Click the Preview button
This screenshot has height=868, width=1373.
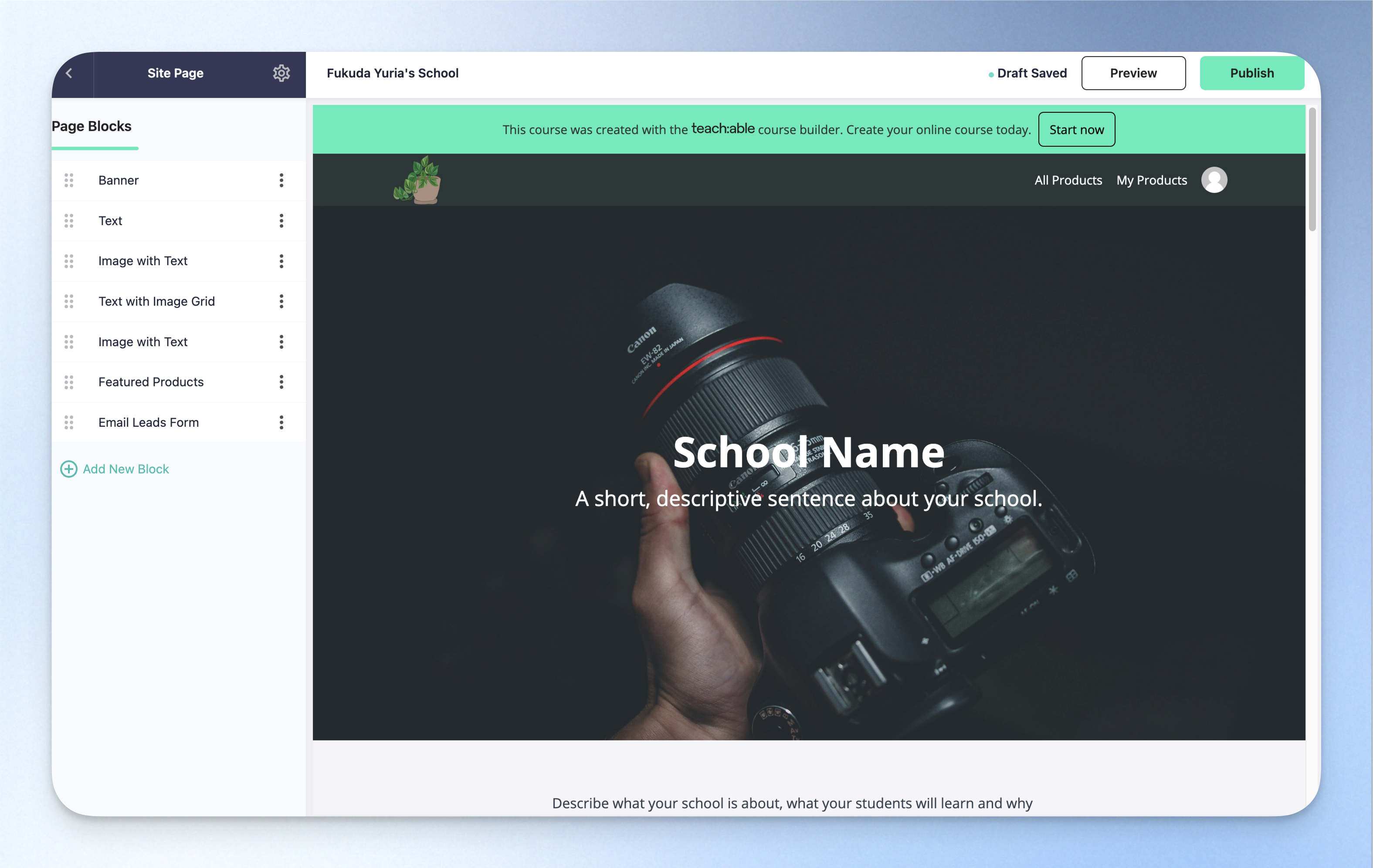coord(1133,73)
